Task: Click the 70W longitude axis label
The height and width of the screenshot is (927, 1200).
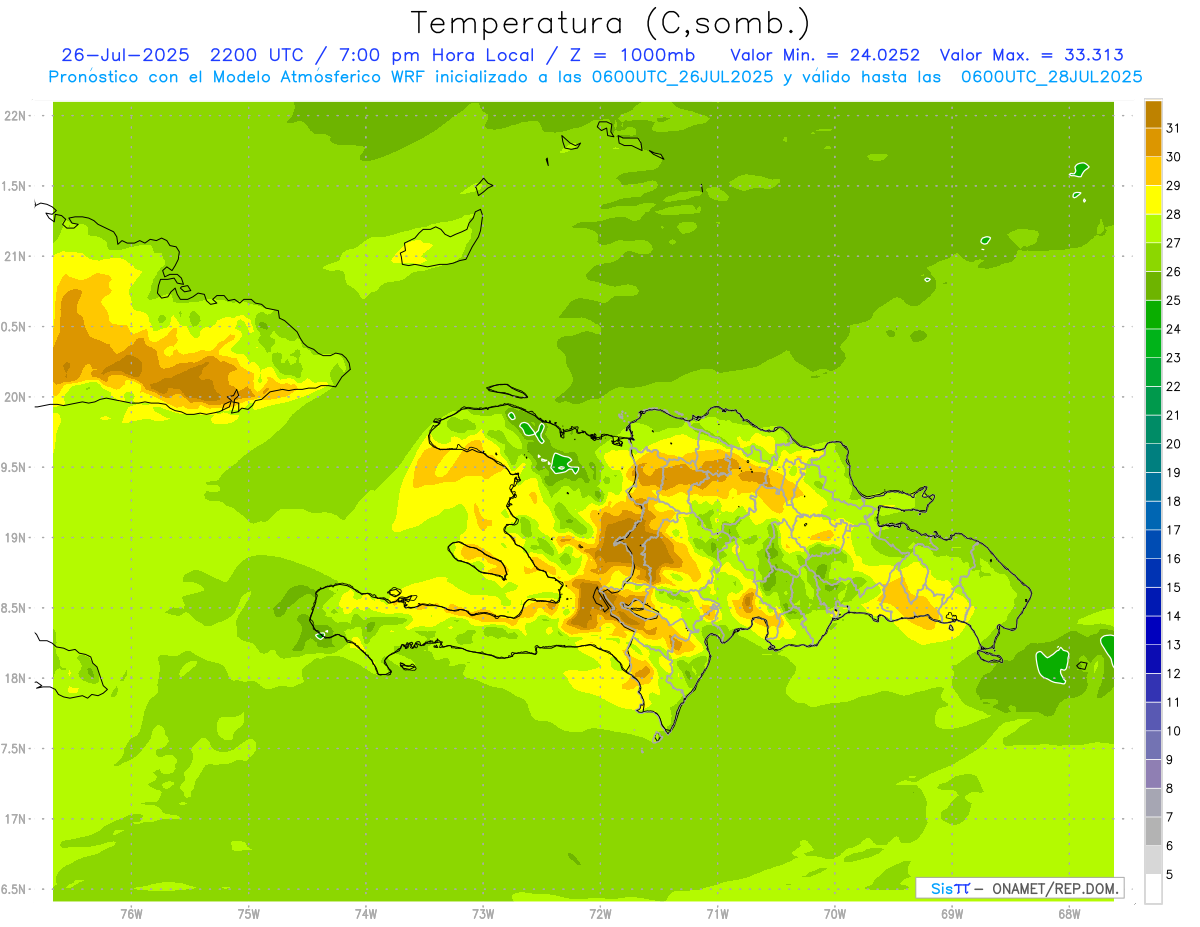Action: (x=835, y=914)
